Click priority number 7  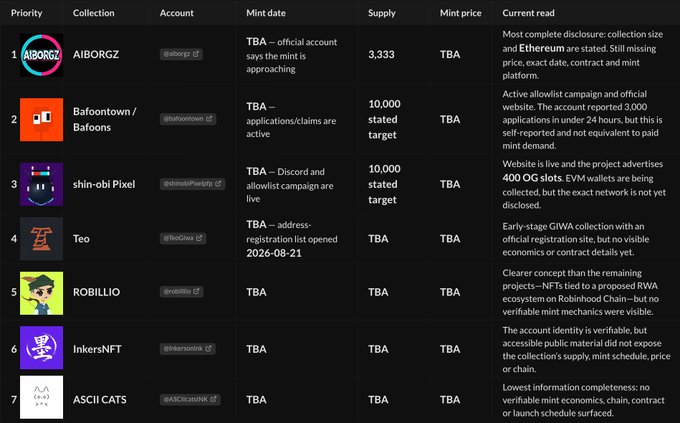click(14, 400)
